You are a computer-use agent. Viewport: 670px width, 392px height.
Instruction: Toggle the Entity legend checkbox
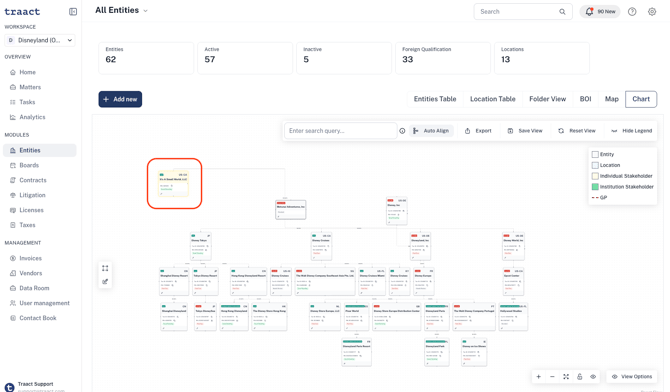(595, 154)
